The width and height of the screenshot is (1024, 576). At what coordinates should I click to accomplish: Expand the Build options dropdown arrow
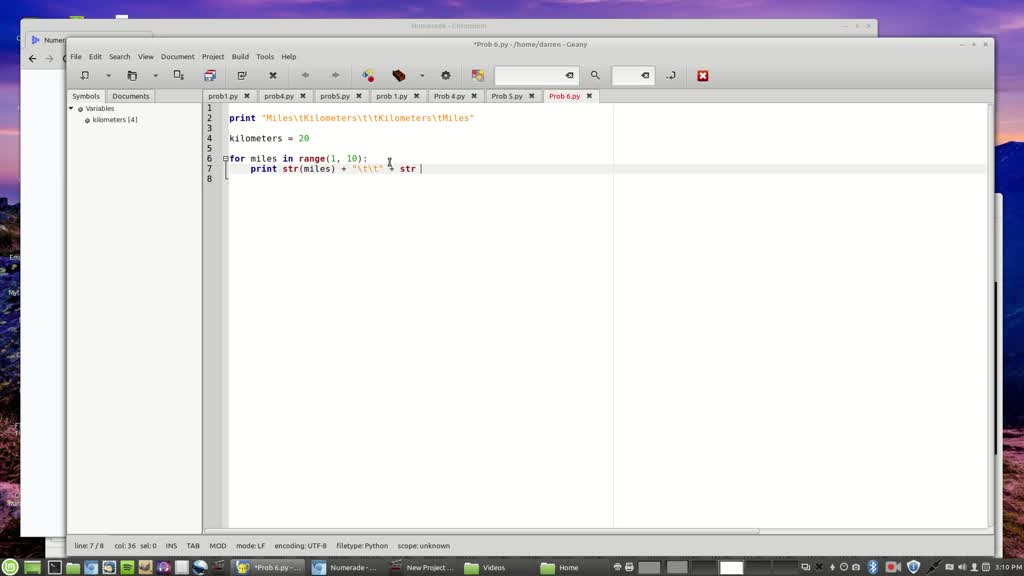coord(420,75)
